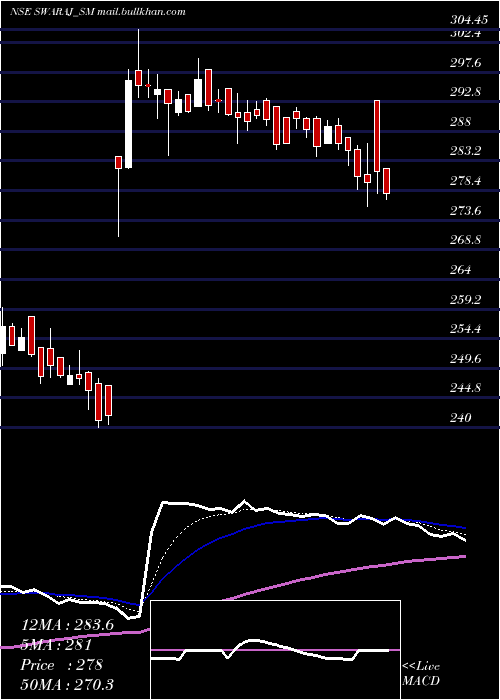Click the 254.4 price axis label
Screen dimensions: 500x700
(x=466, y=329)
